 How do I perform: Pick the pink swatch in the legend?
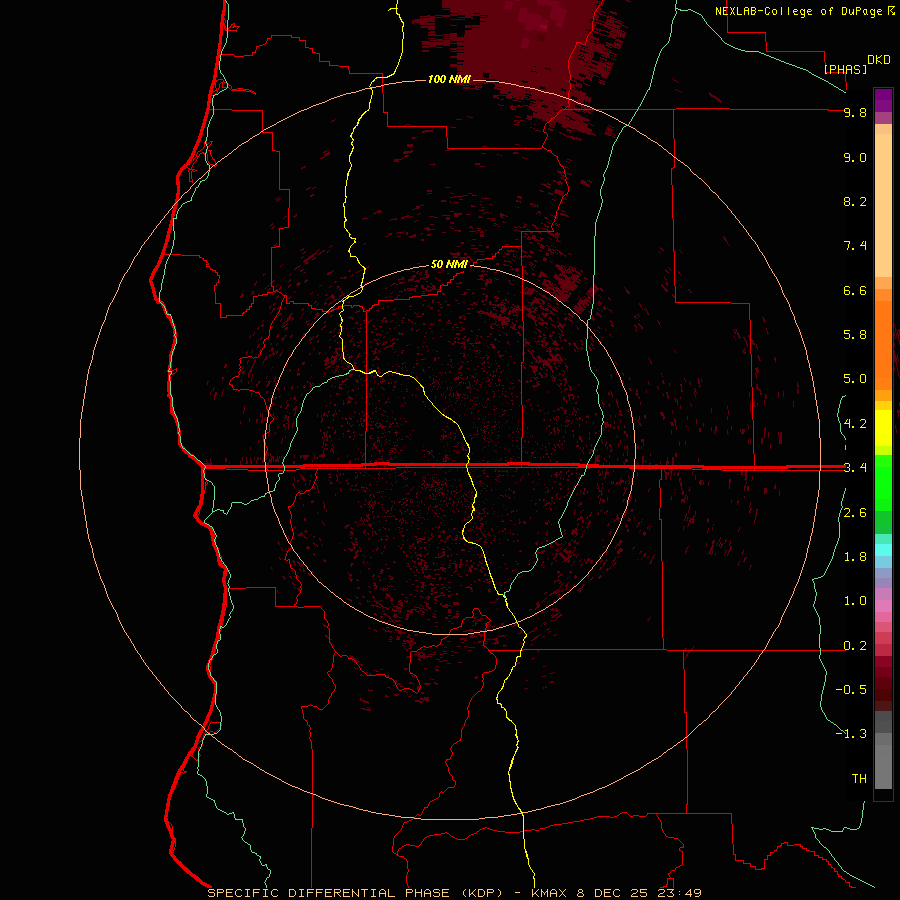[883, 606]
